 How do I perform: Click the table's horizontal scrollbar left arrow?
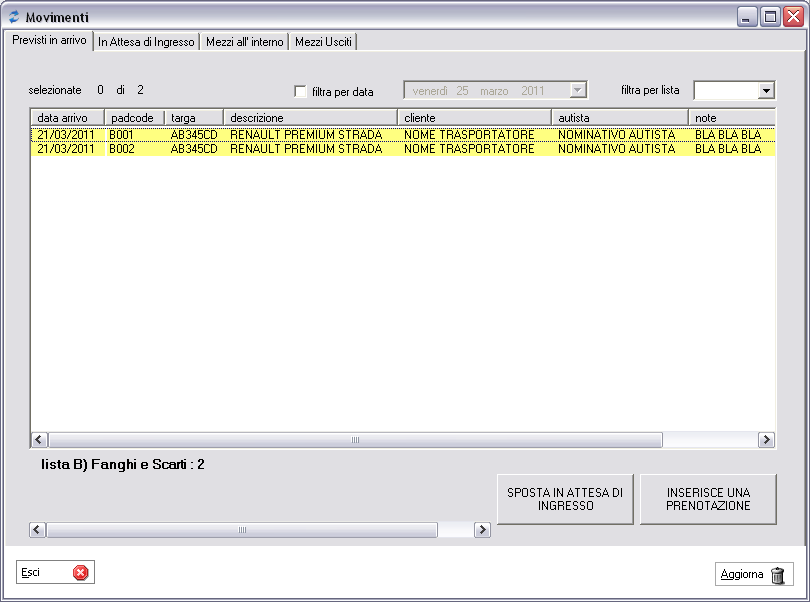tap(40, 440)
